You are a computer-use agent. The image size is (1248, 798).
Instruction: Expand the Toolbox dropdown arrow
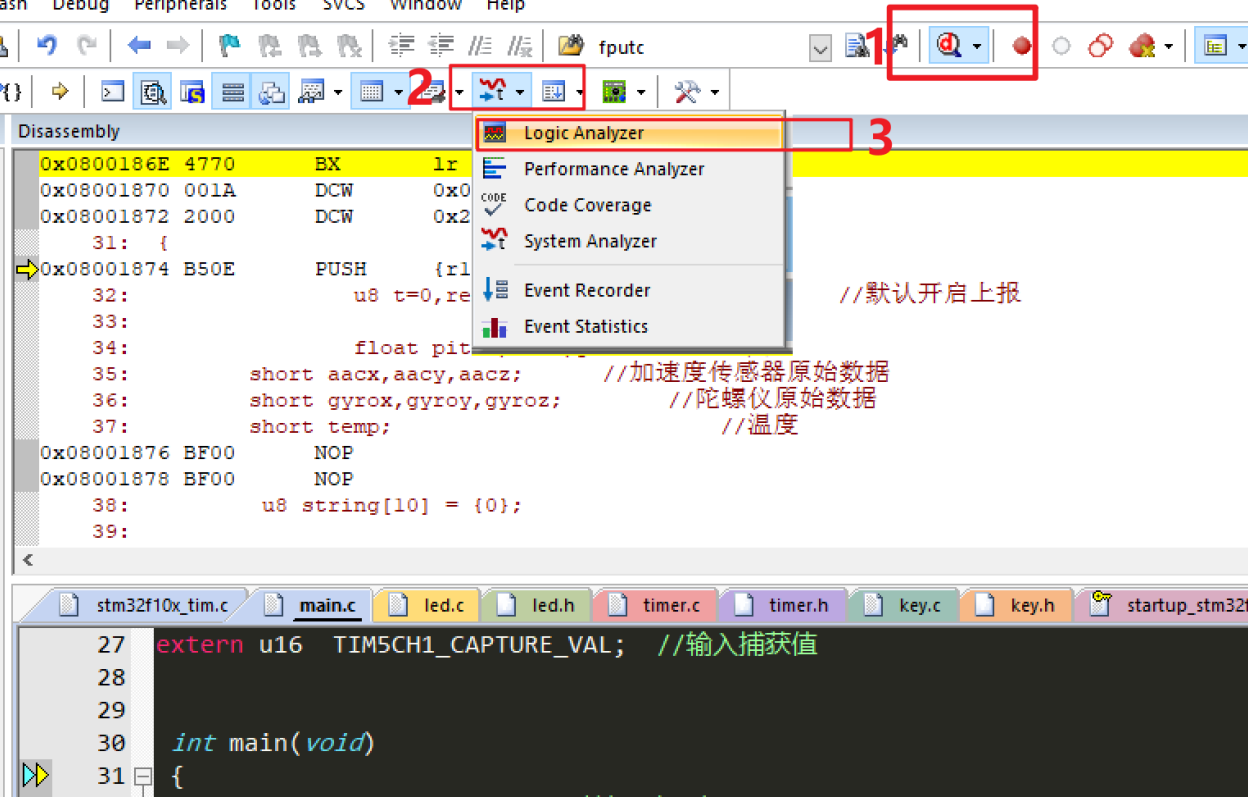click(x=714, y=93)
